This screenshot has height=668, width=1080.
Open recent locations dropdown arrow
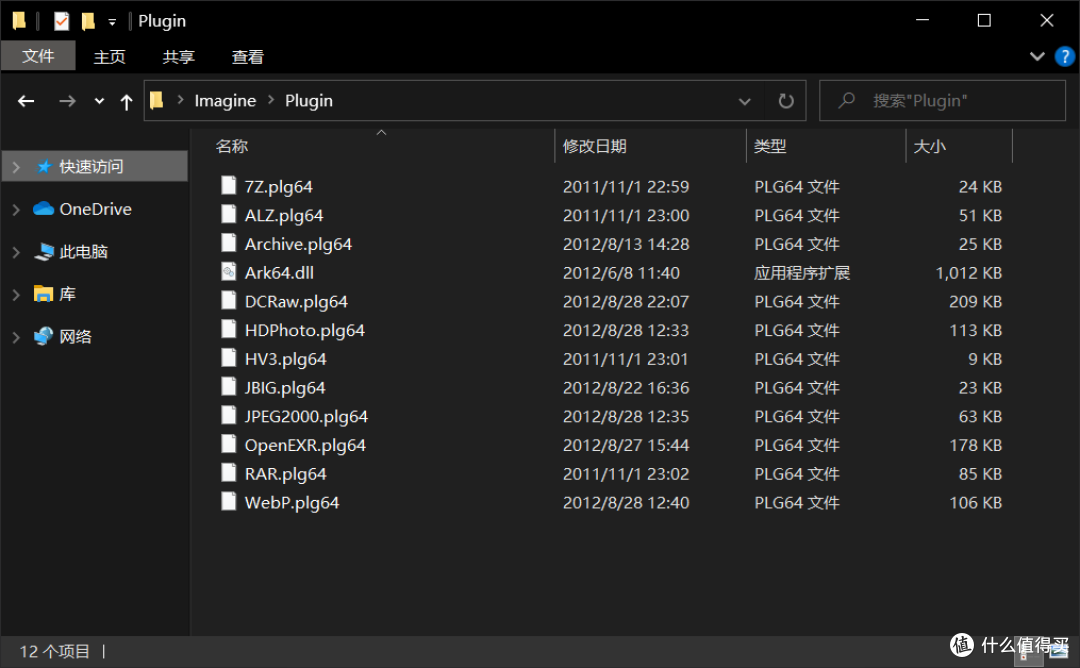[99, 101]
